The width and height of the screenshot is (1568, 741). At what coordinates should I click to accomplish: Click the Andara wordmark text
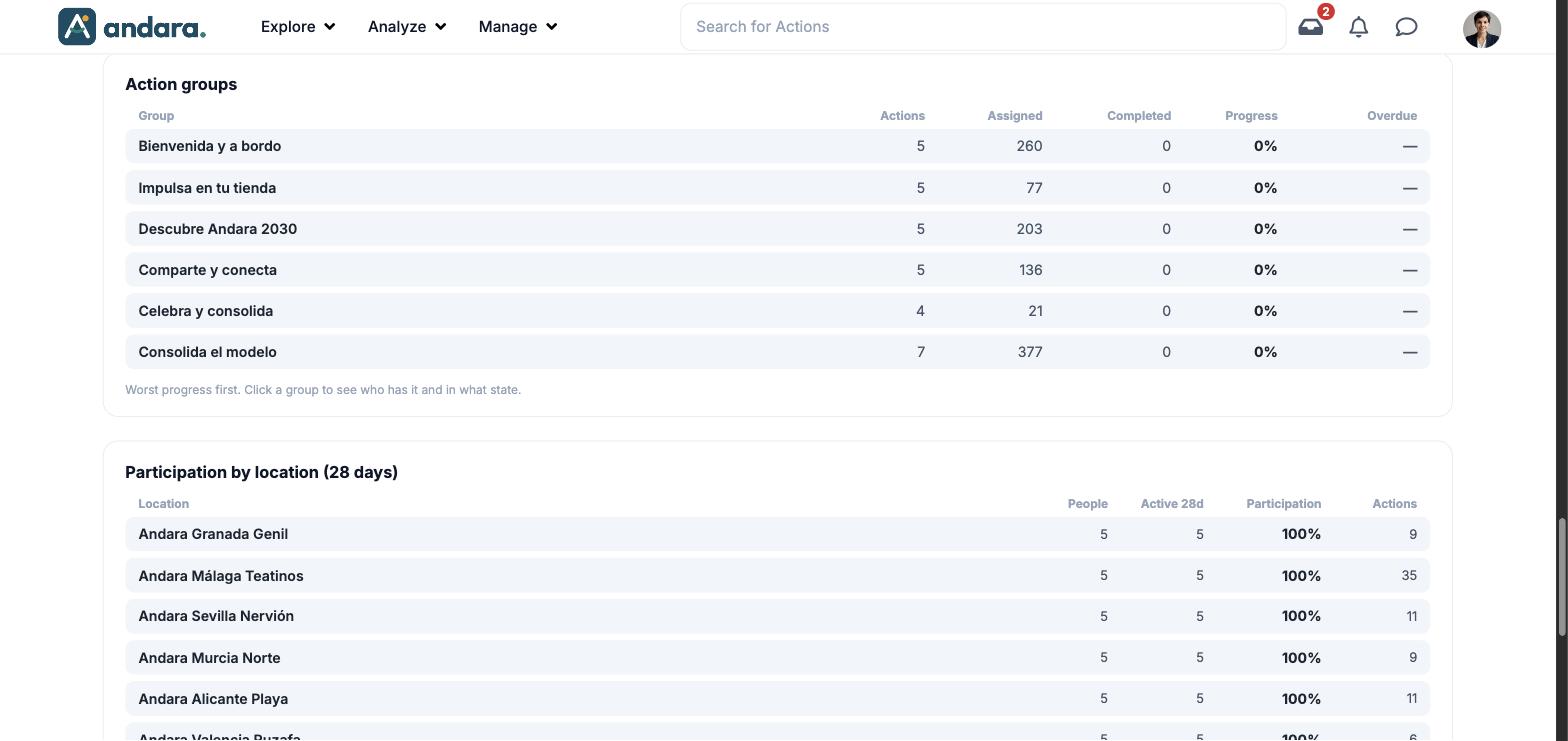[154, 28]
